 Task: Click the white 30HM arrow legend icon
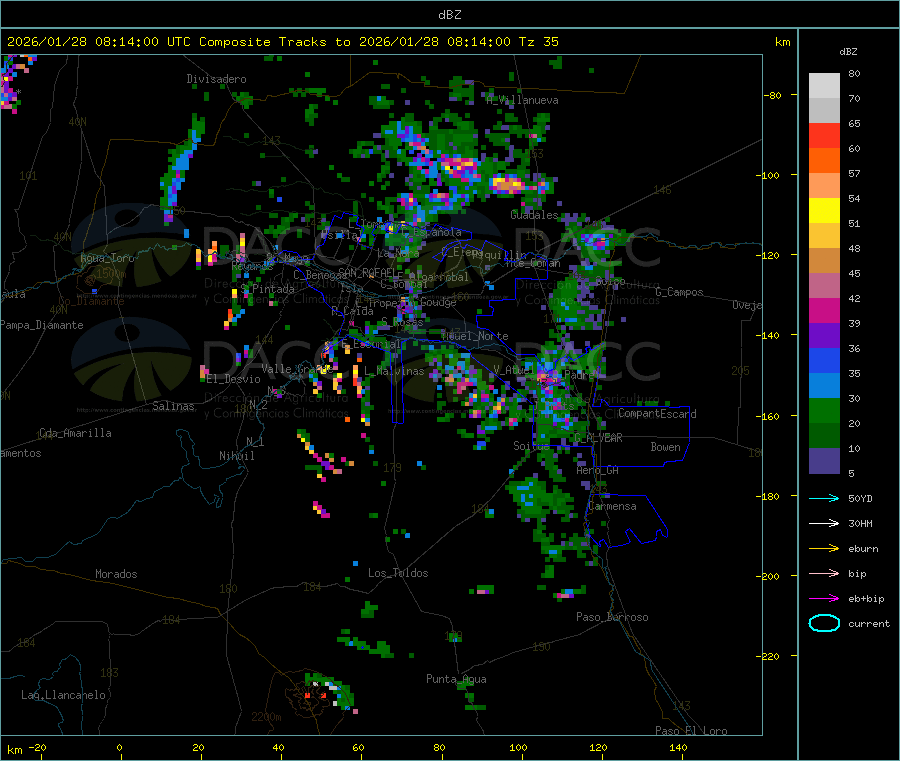824,523
